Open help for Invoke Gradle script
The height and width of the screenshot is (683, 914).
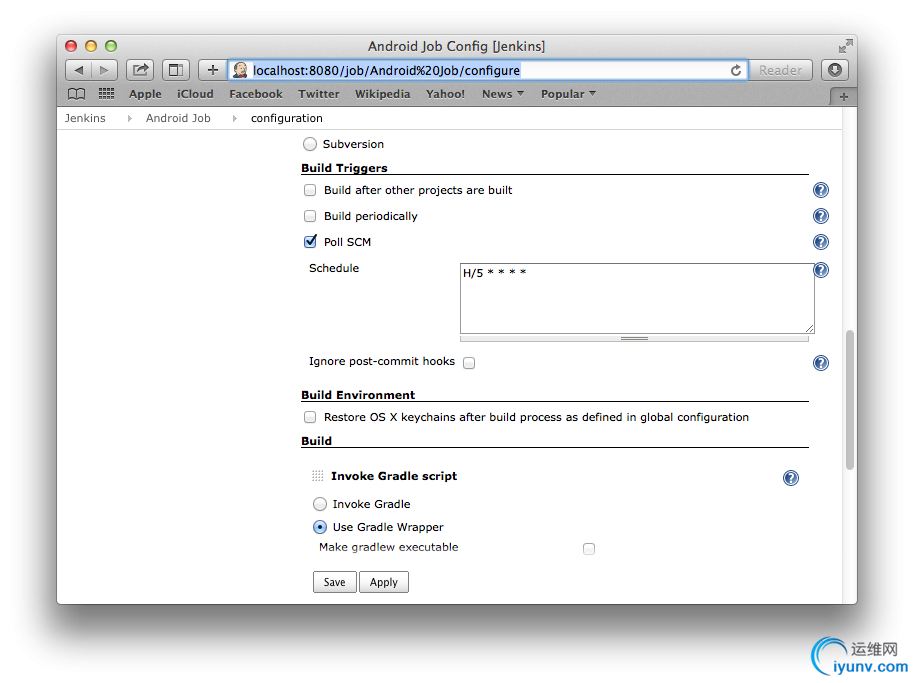coord(791,478)
